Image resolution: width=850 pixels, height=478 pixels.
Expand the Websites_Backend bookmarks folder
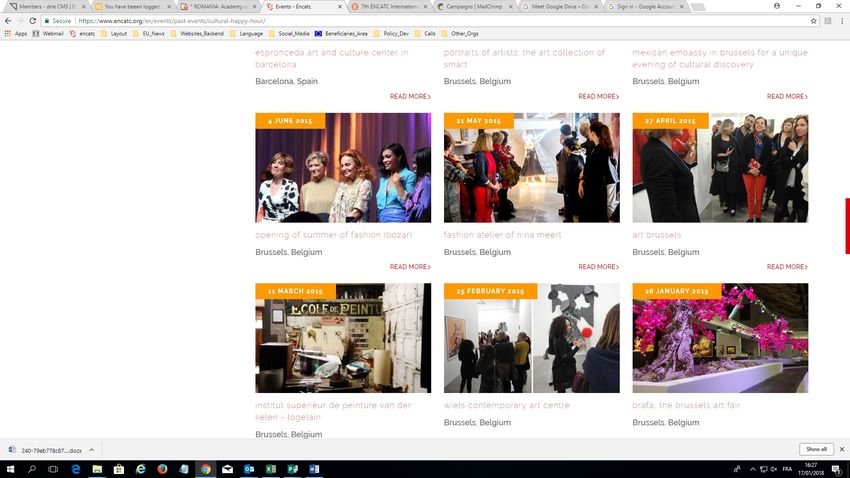tap(197, 34)
